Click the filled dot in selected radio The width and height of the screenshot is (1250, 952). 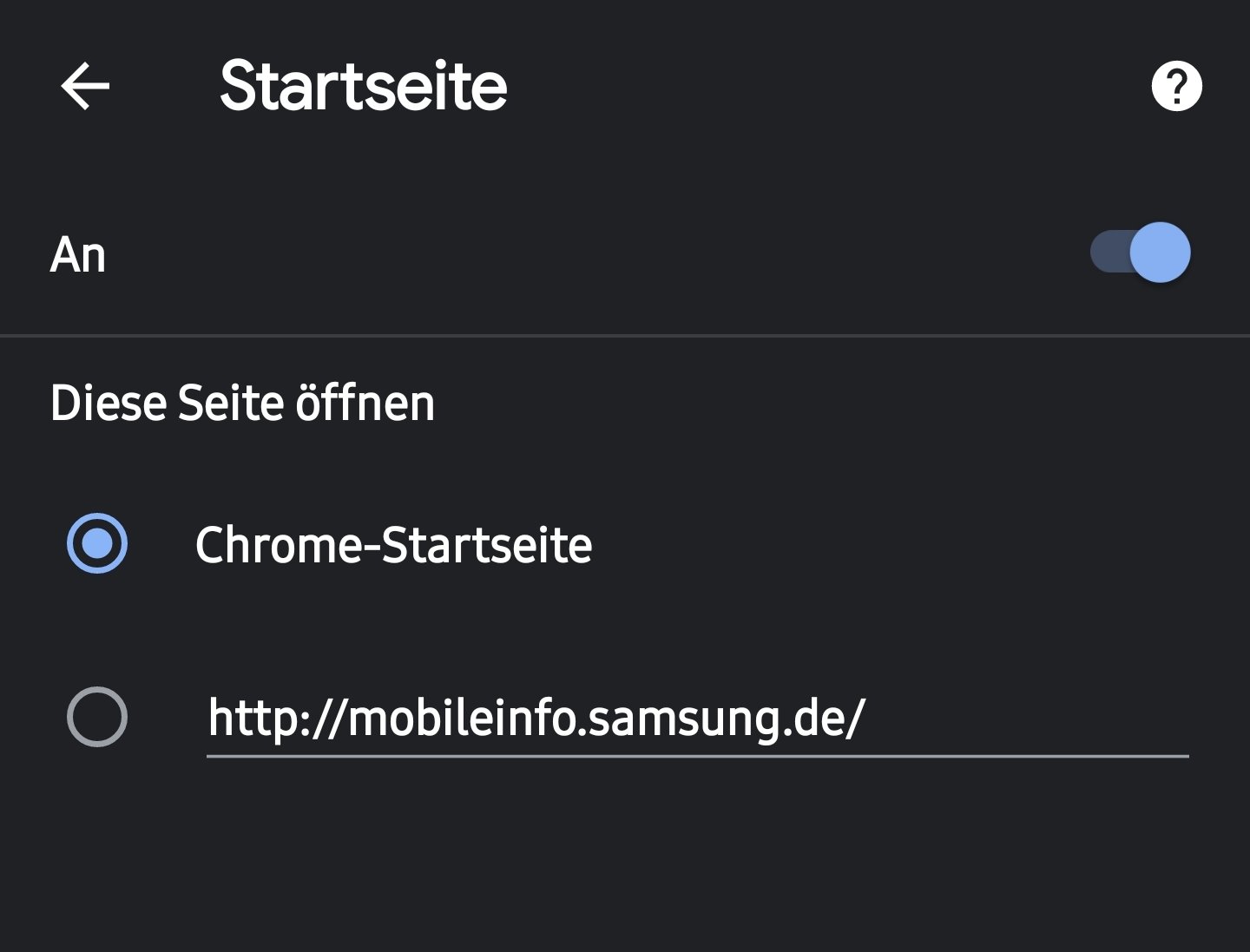coord(97,543)
